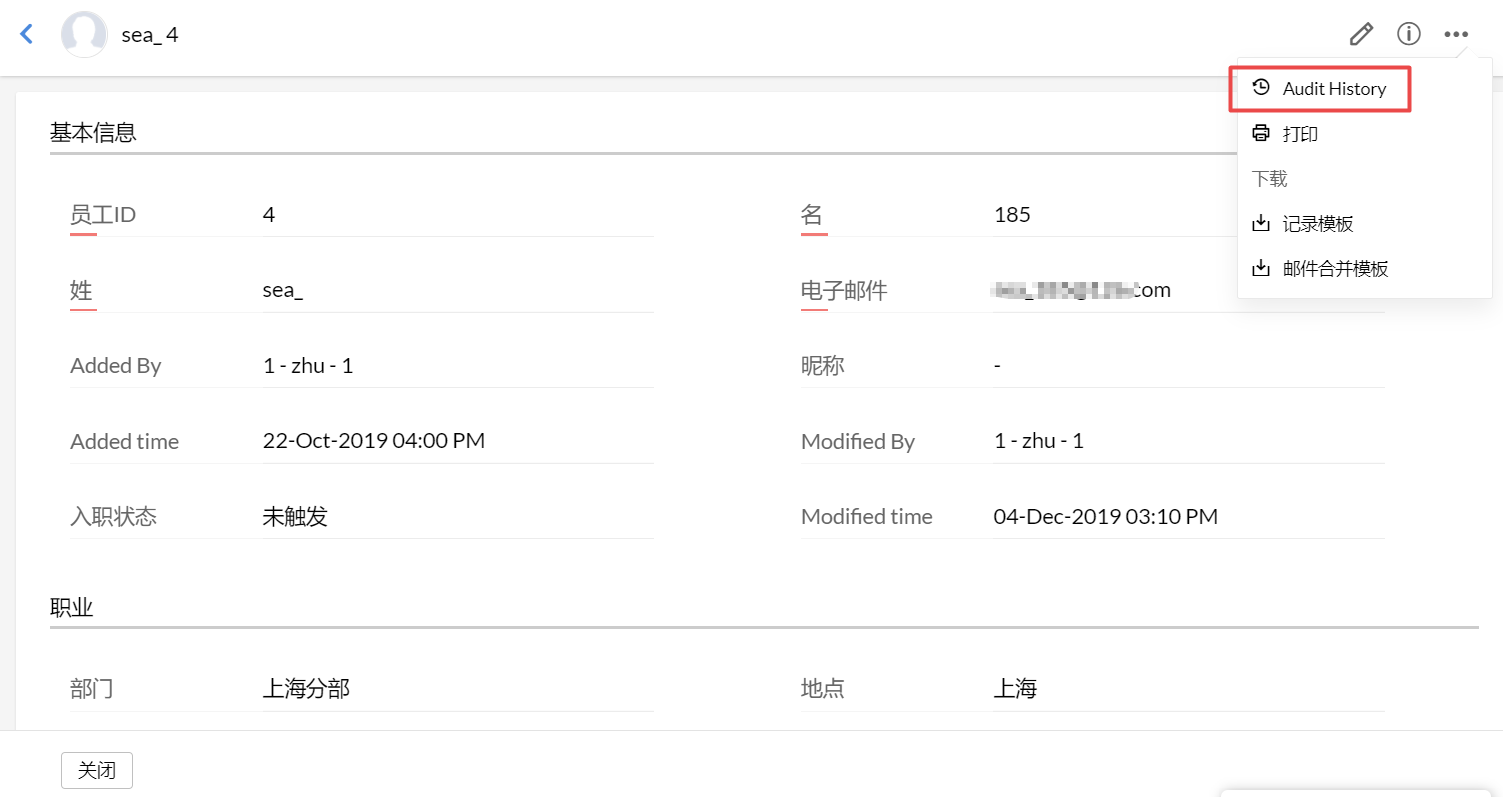Click the 名 field value 185

click(1012, 214)
